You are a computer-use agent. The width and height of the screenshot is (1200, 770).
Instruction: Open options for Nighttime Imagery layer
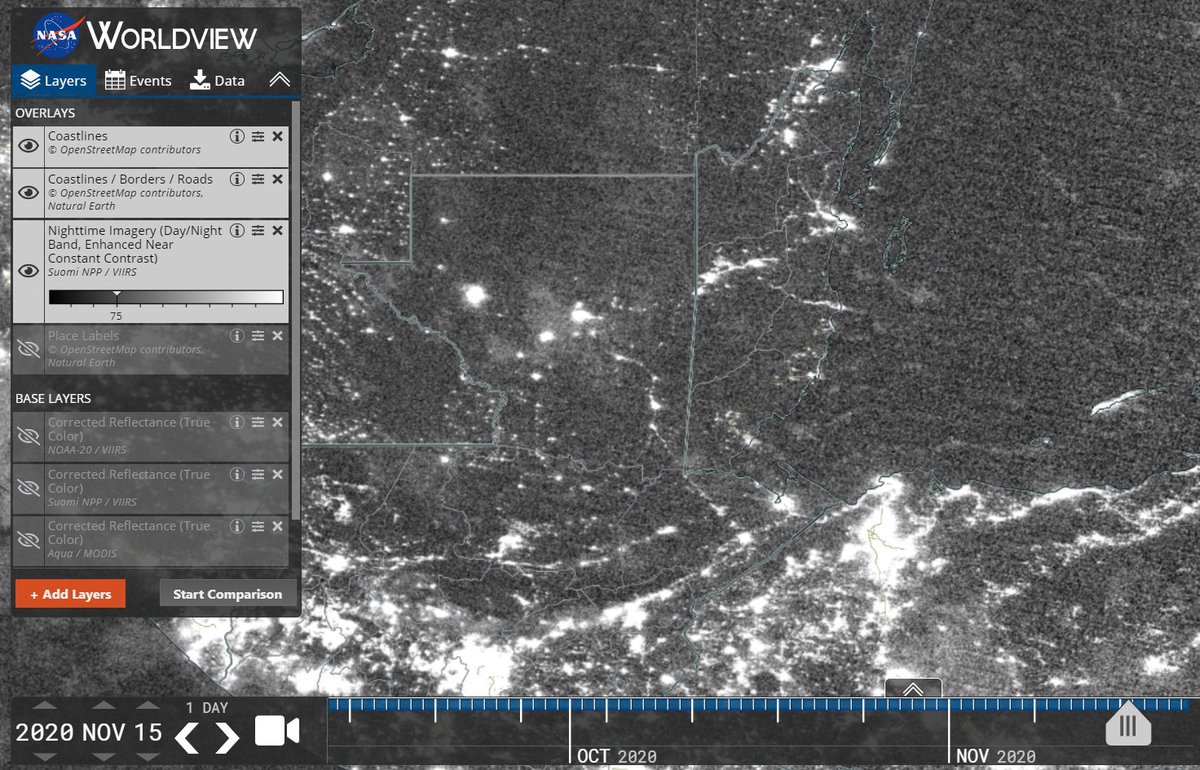(258, 230)
